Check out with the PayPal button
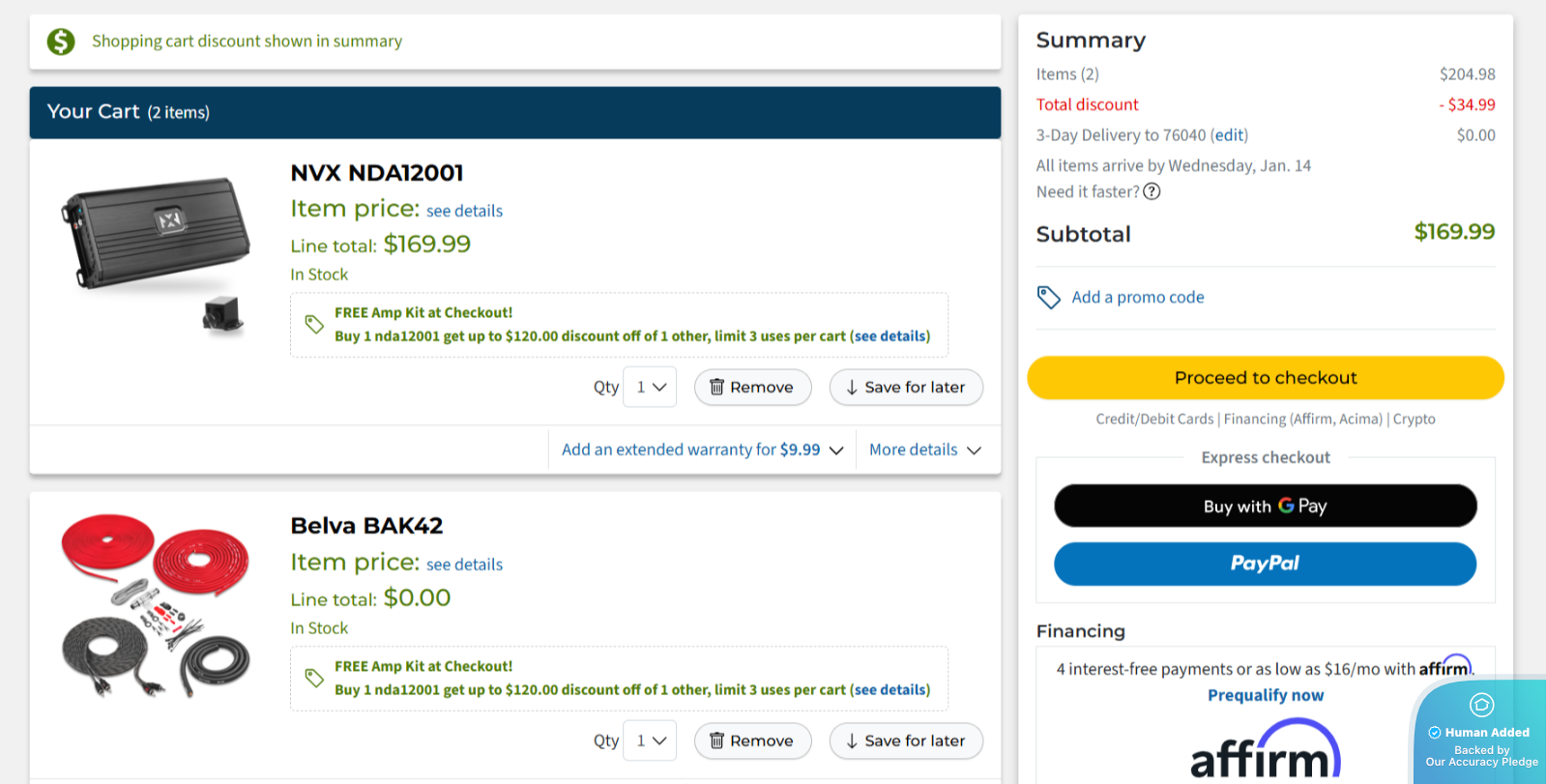 pyautogui.click(x=1265, y=564)
